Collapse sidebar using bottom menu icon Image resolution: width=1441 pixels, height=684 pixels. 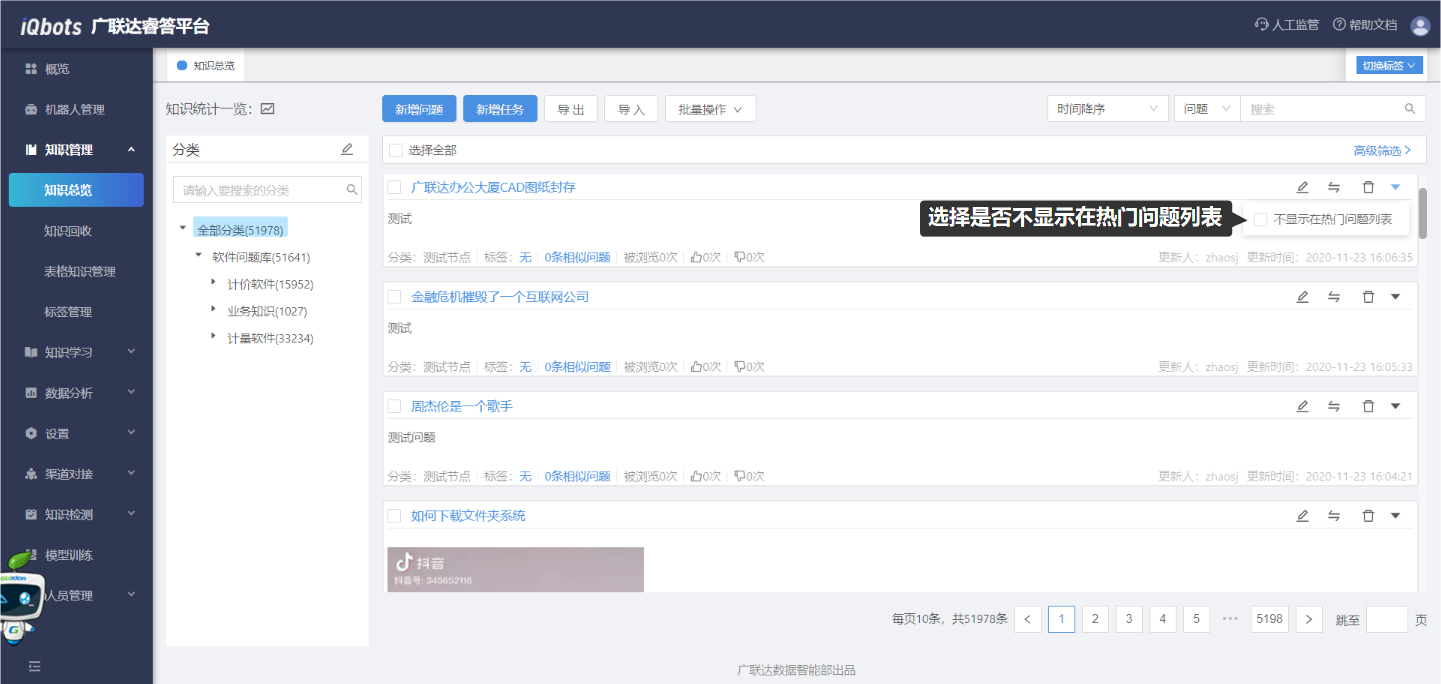click(34, 666)
